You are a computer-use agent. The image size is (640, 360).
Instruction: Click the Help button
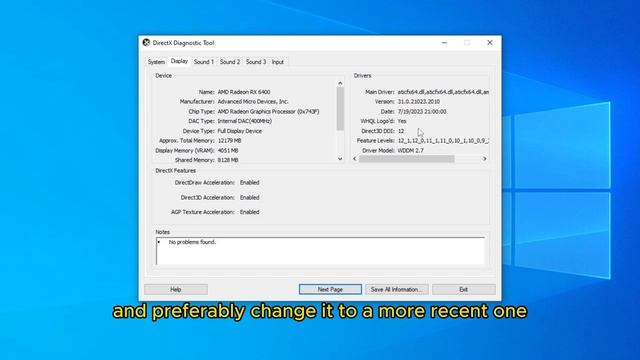click(176, 289)
